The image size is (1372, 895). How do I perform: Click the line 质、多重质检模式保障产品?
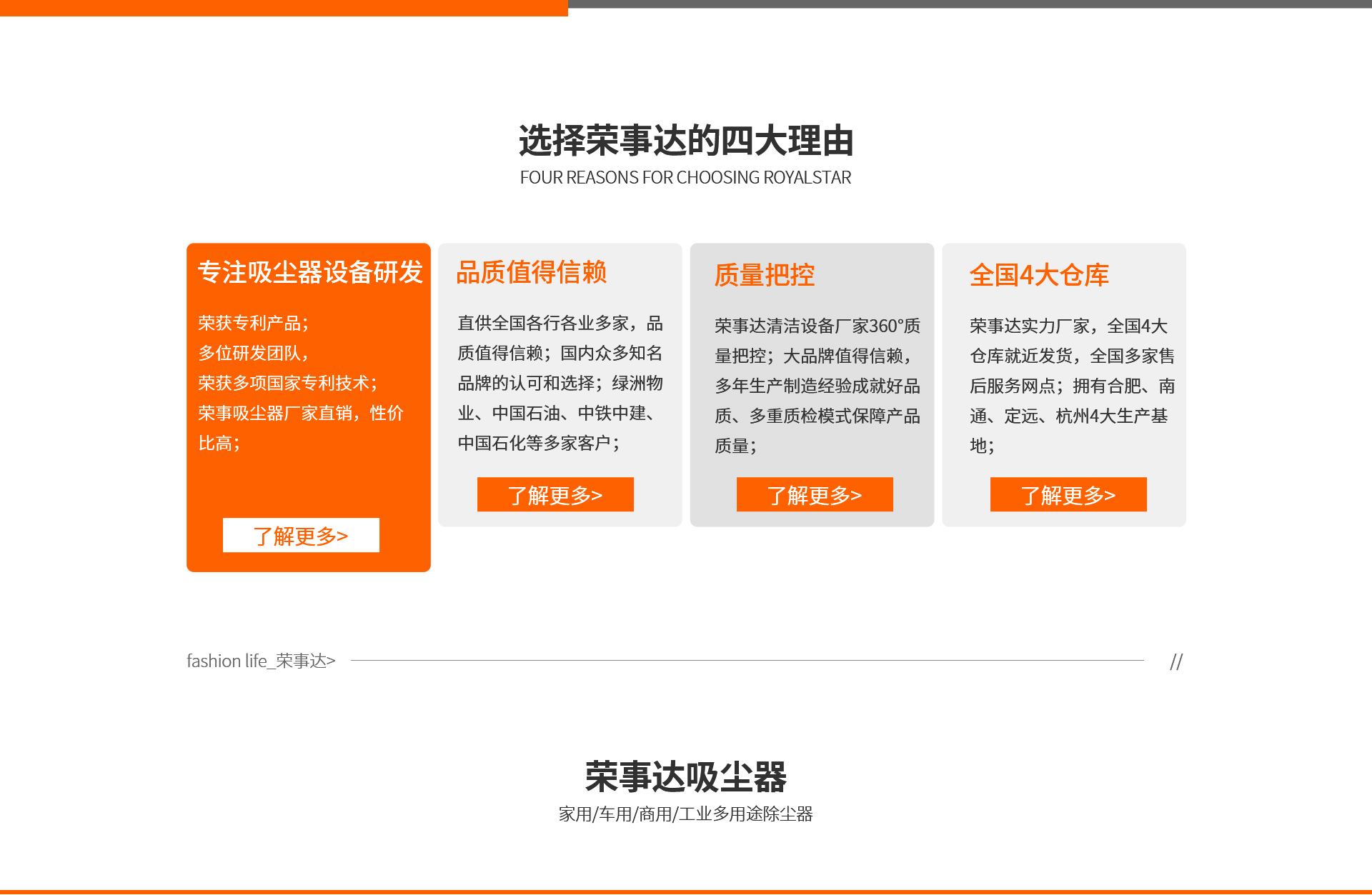817,416
